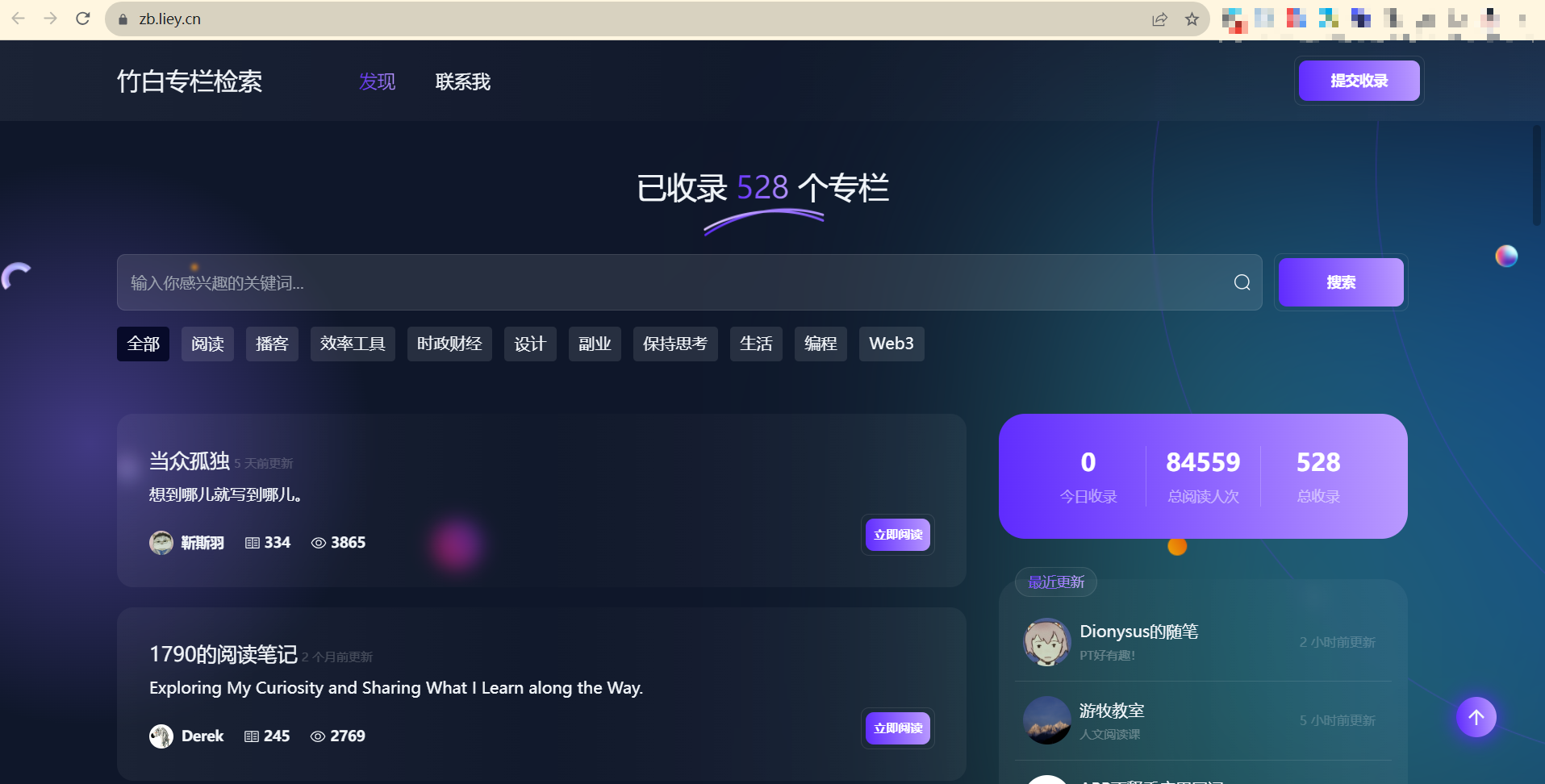1545x784 pixels.
Task: Click the browser forward arrow
Action: coord(50,19)
